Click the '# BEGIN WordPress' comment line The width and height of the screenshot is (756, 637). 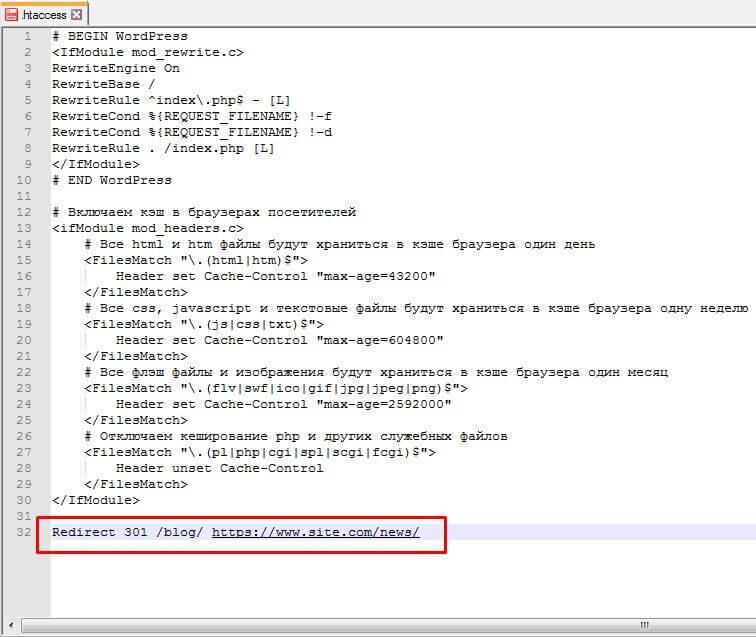tap(120, 36)
